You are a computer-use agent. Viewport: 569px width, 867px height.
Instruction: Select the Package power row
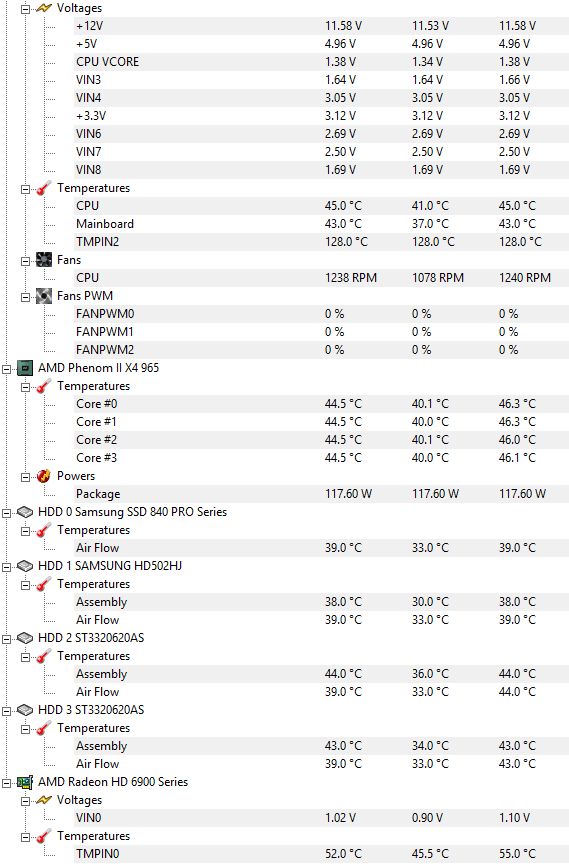tap(321, 494)
